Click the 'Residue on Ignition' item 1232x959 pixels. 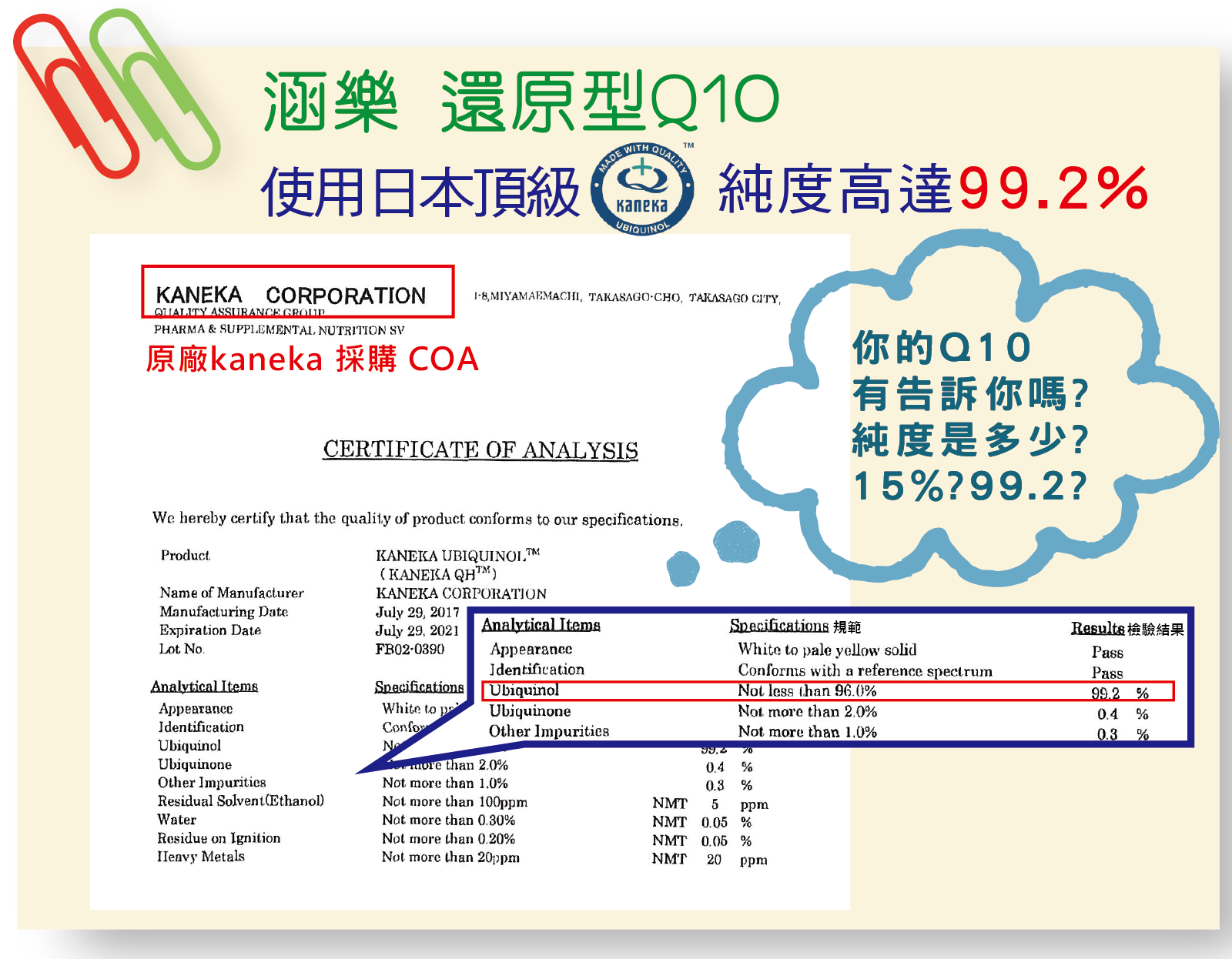pos(219,838)
